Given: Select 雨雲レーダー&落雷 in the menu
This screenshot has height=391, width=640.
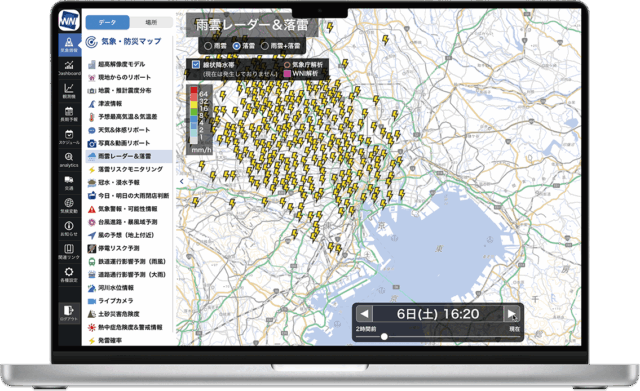Looking at the screenshot, I should (129, 156).
